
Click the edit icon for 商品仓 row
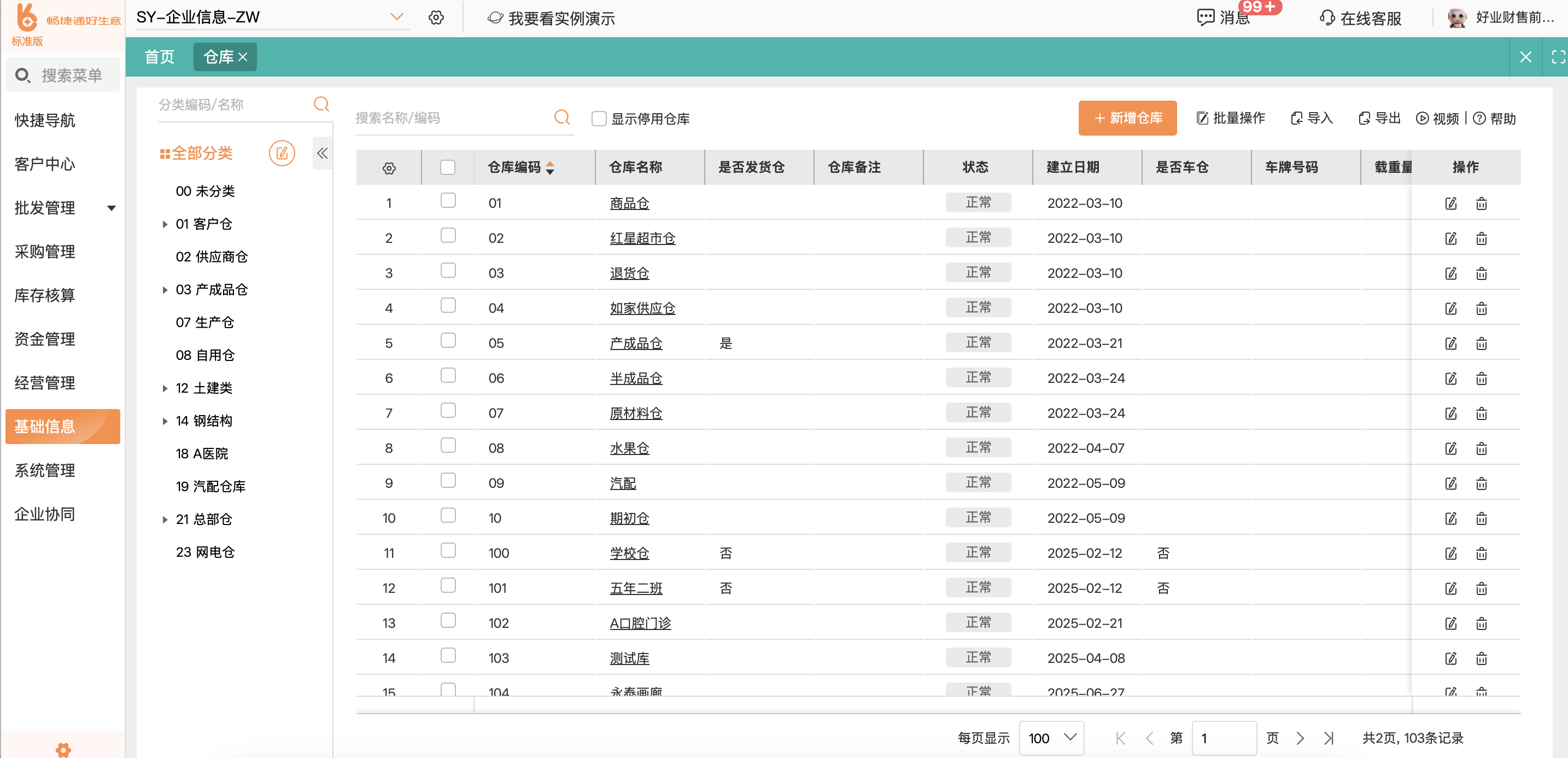pyautogui.click(x=1450, y=203)
